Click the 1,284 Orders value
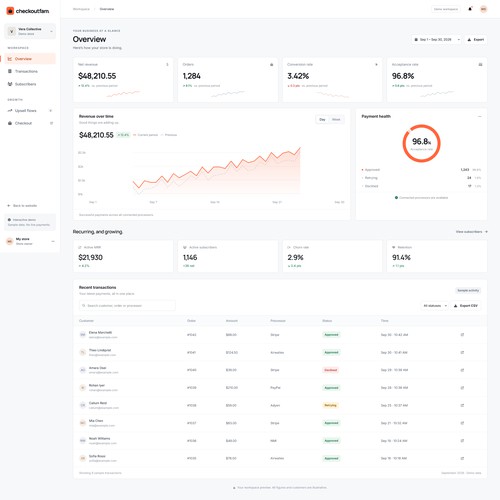Image resolution: width=500 pixels, height=500 pixels. pyautogui.click(x=192, y=76)
